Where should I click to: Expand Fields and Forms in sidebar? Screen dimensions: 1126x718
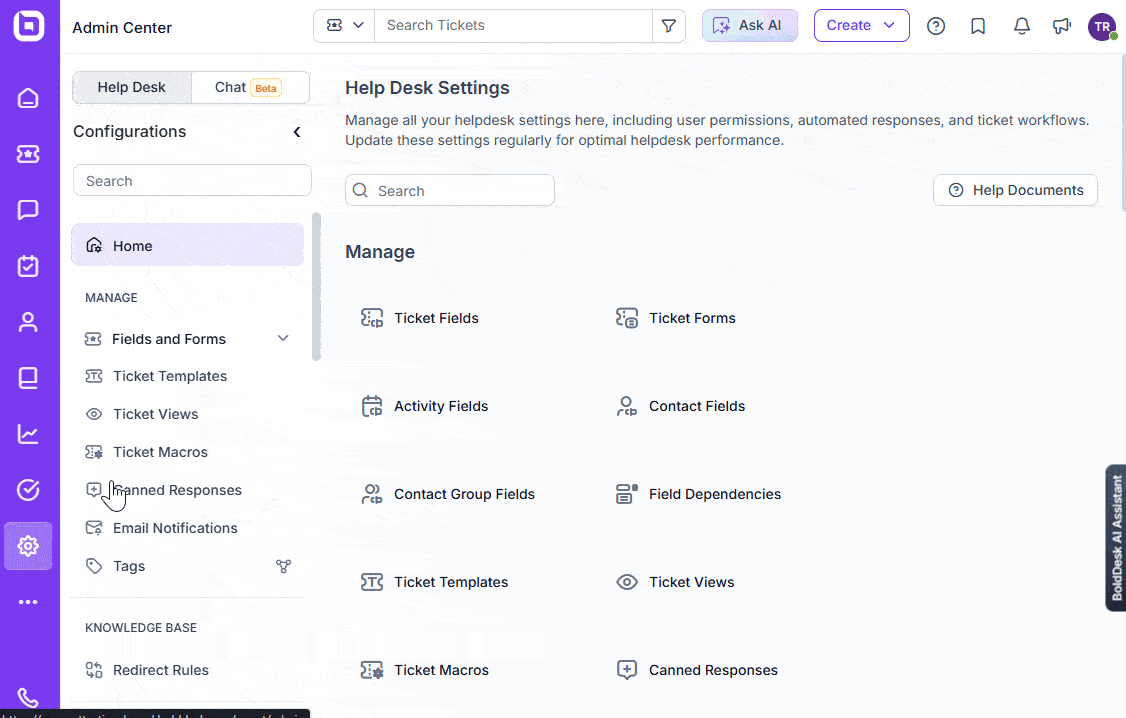click(x=283, y=338)
